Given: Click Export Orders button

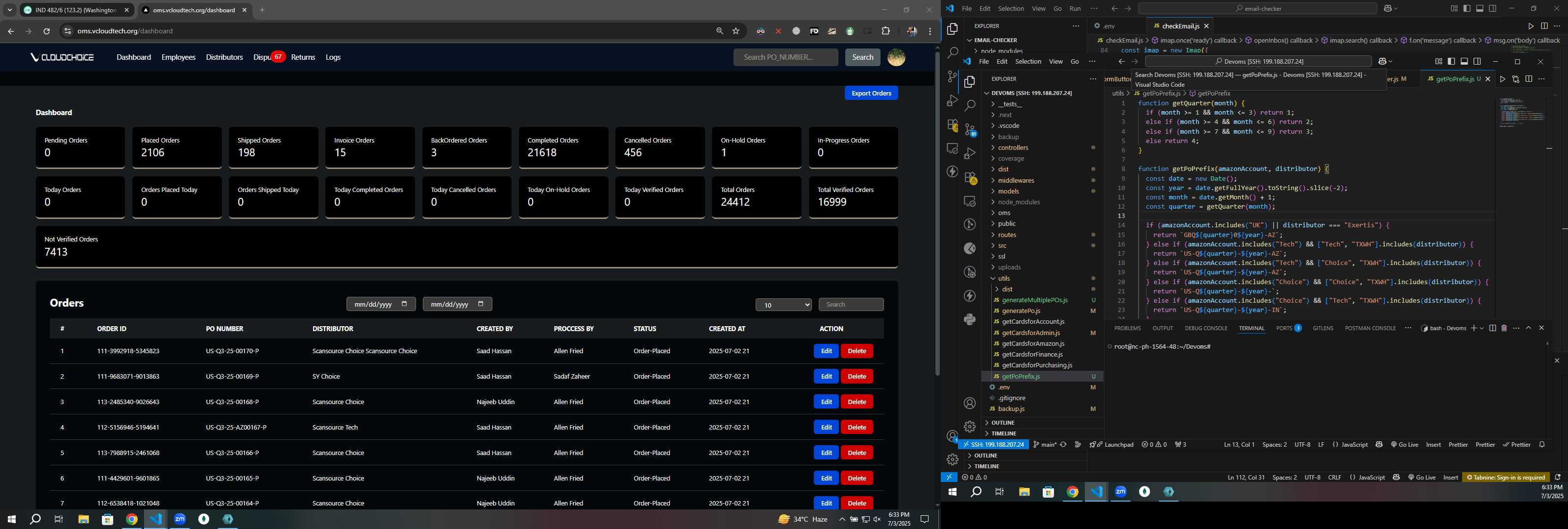Looking at the screenshot, I should (871, 93).
